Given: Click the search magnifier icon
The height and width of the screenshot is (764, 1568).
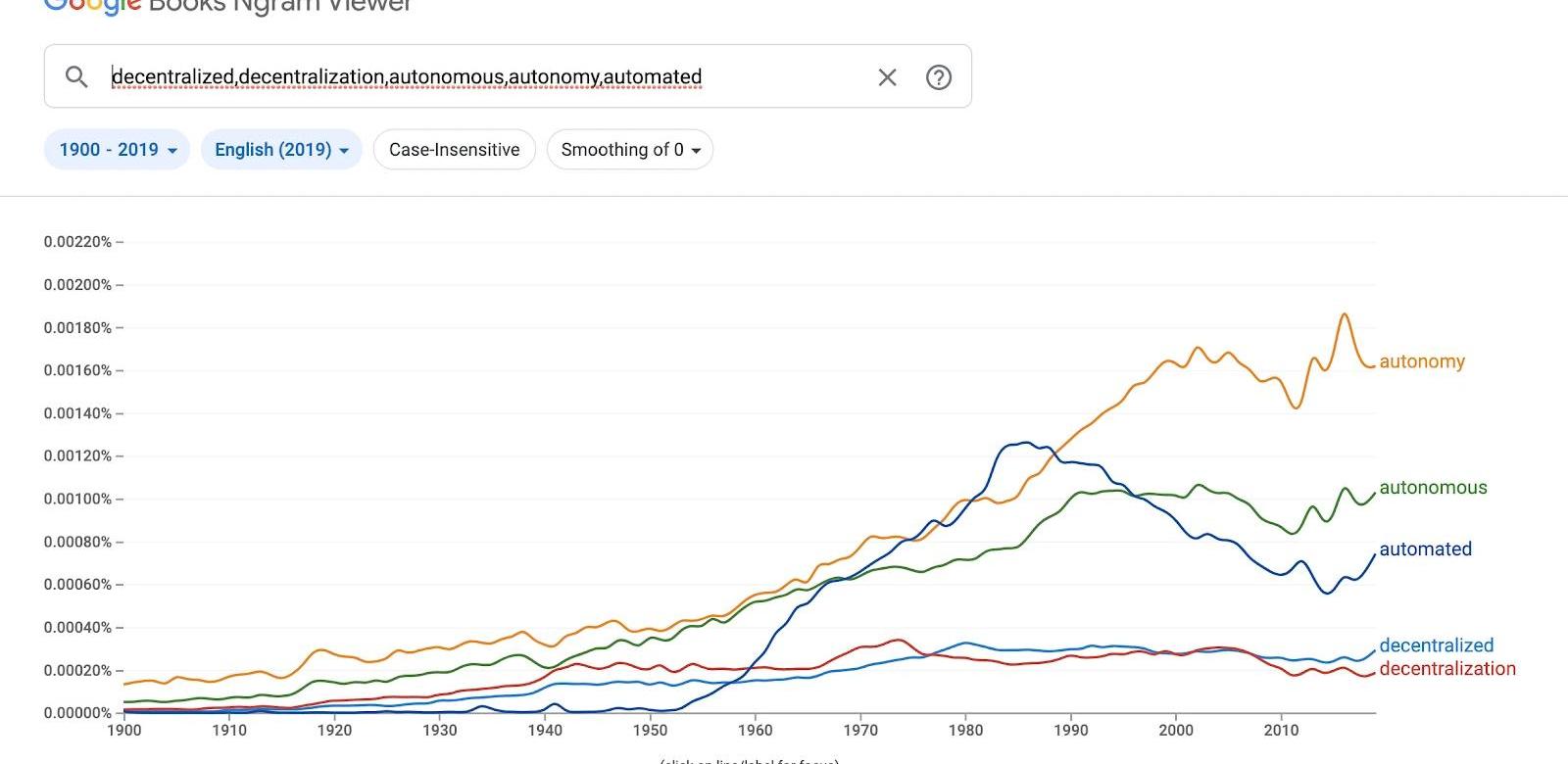Looking at the screenshot, I should 76,76.
